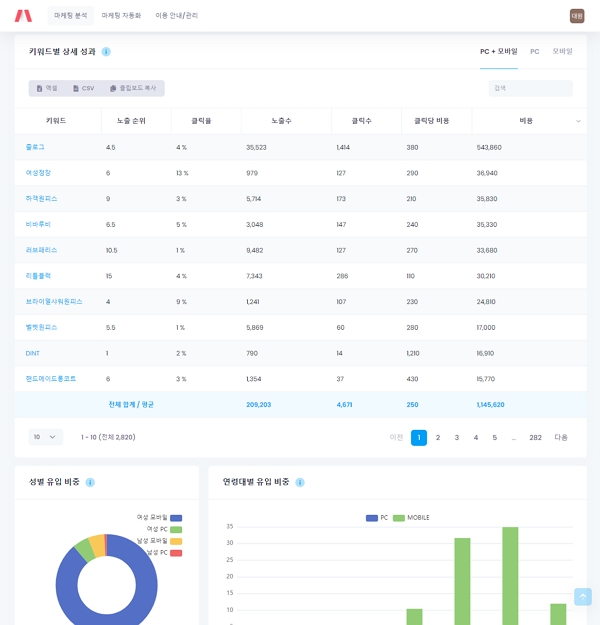The image size is (600, 625).
Task: Click info icon beside 성별 유입 비중
Action: click(x=90, y=482)
